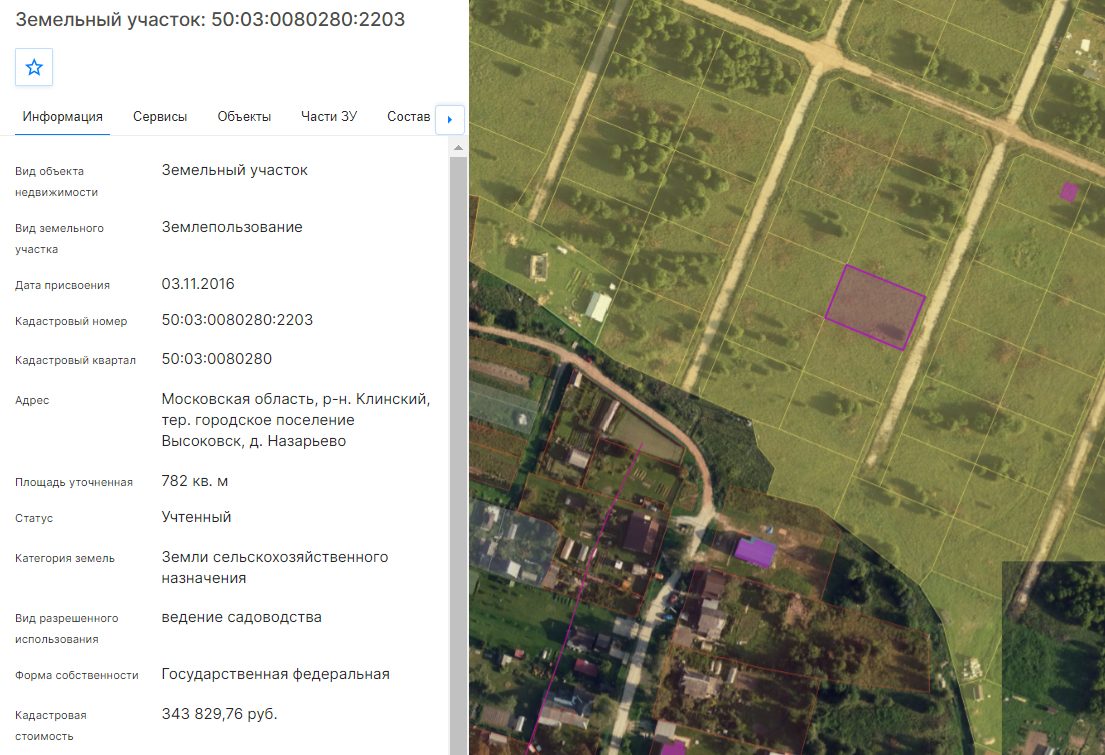Show more tabs with the right arrow

450,119
